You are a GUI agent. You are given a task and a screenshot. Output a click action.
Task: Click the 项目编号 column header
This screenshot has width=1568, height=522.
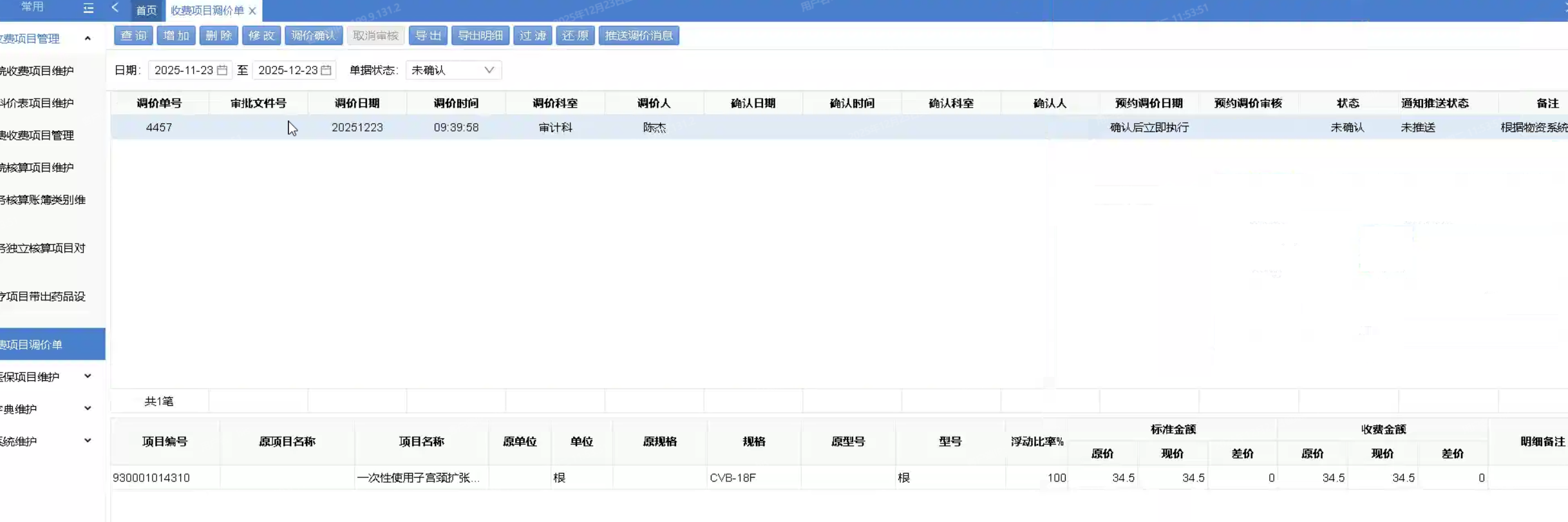coord(165,441)
